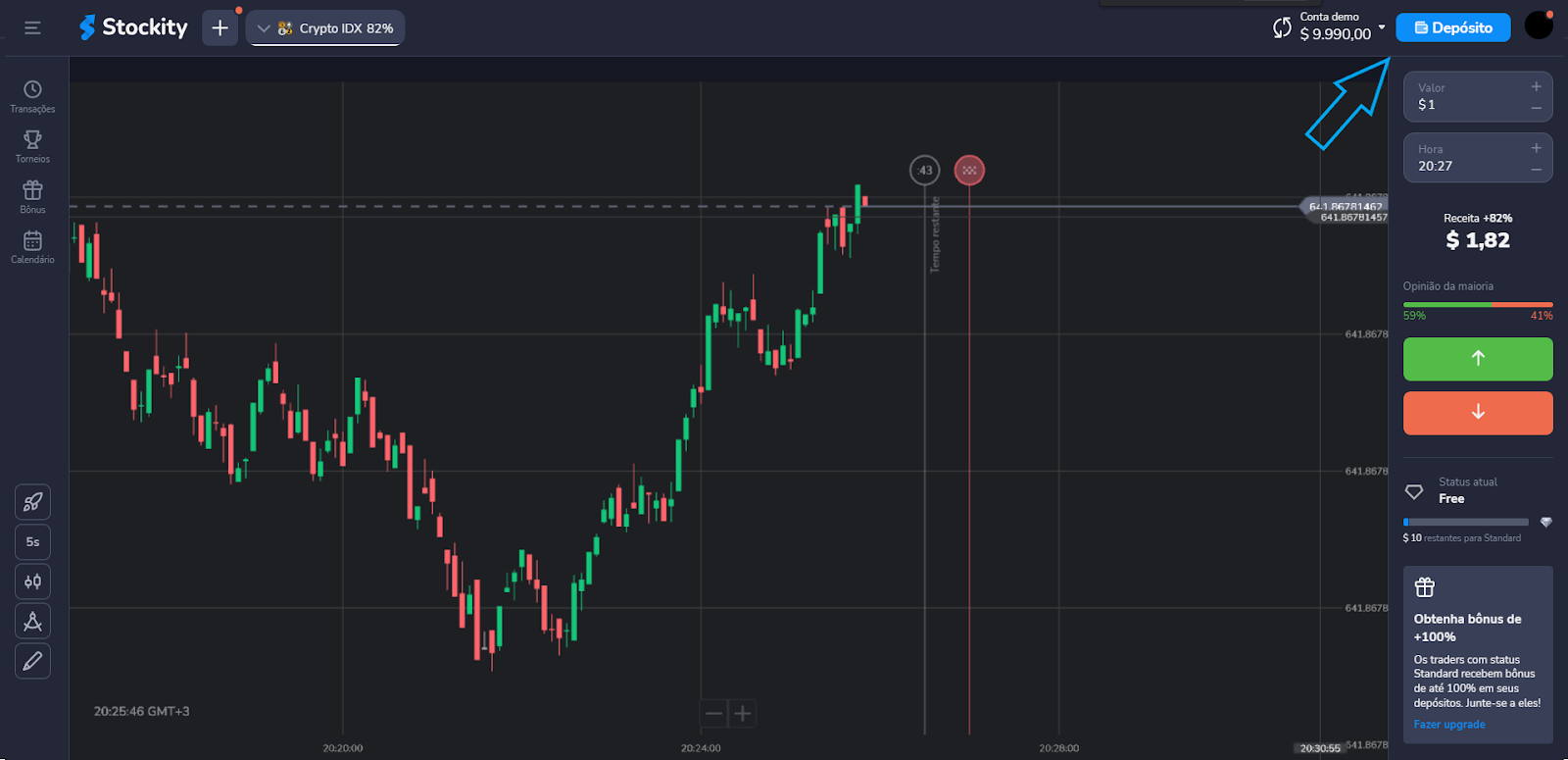The width and height of the screenshot is (1568, 760).
Task: Click the rocket icon in left toolbar
Action: 32,502
